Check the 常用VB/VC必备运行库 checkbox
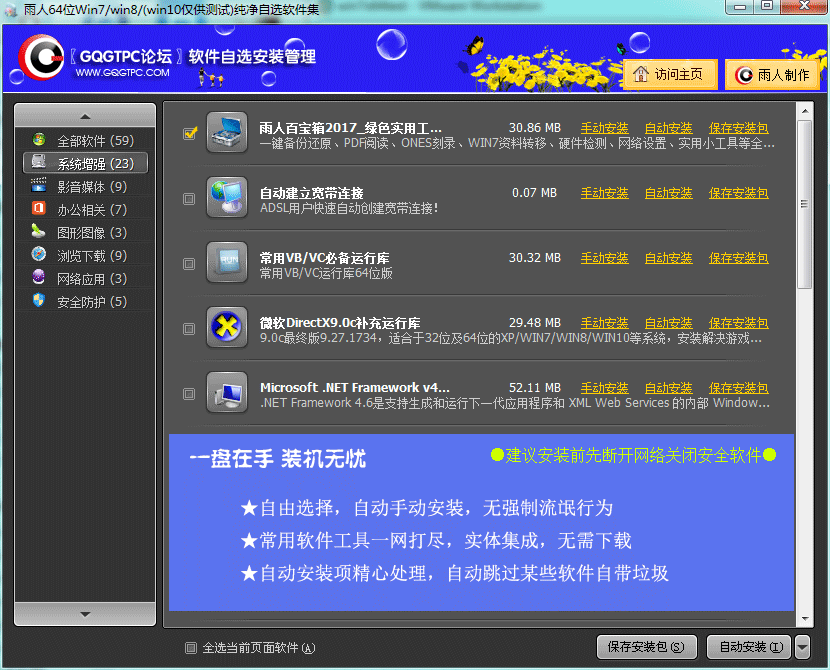 (x=189, y=264)
